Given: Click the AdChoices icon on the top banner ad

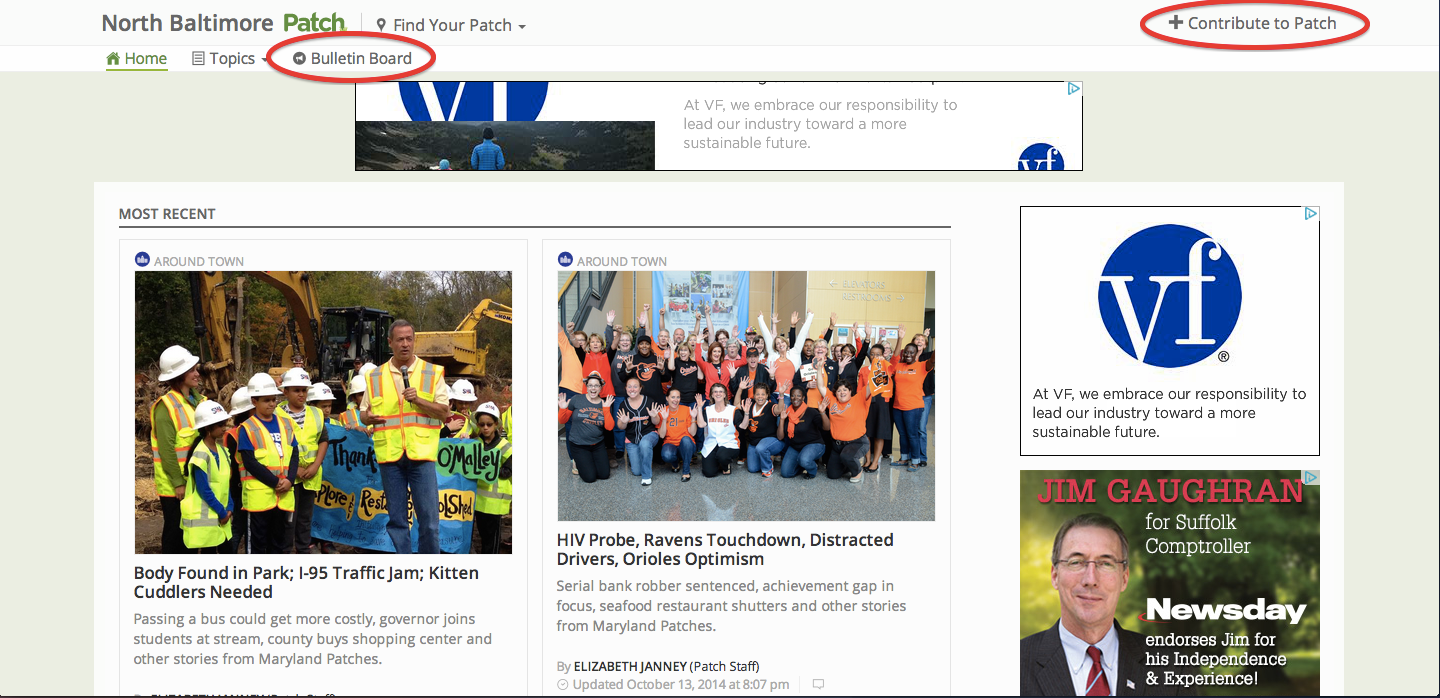Looking at the screenshot, I should 1074,89.
